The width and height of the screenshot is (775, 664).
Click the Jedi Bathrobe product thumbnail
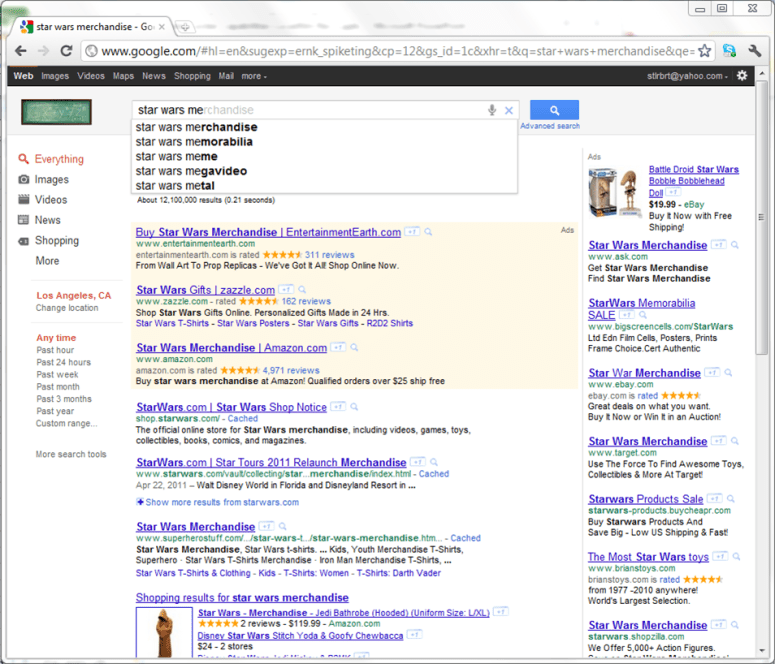click(x=164, y=634)
